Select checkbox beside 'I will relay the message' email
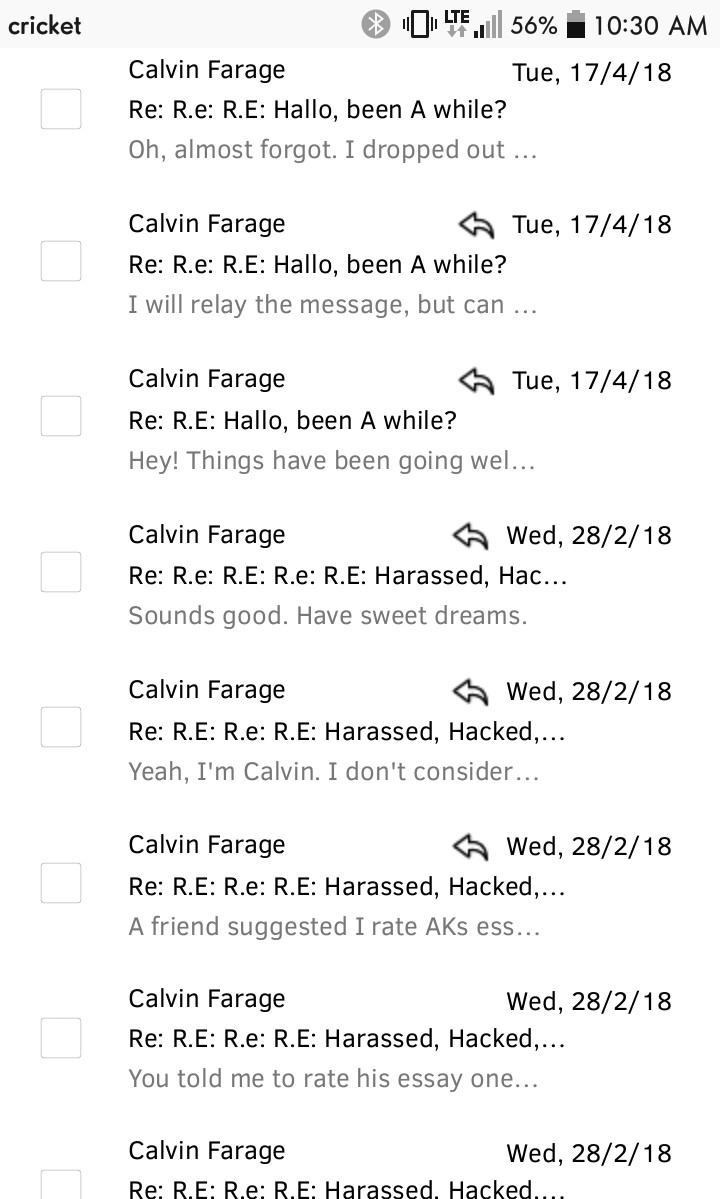 point(61,261)
